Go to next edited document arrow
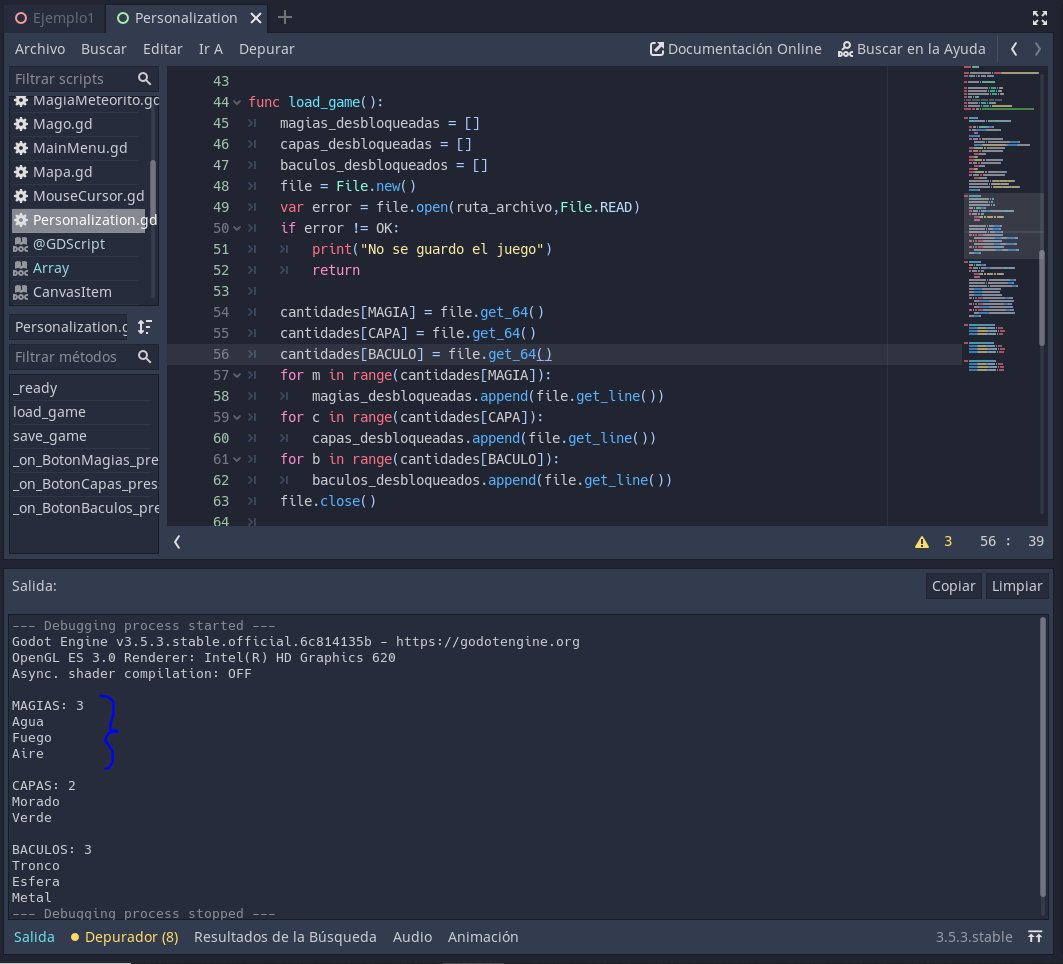Screen dimensions: 1063x964 click(x=1037, y=49)
